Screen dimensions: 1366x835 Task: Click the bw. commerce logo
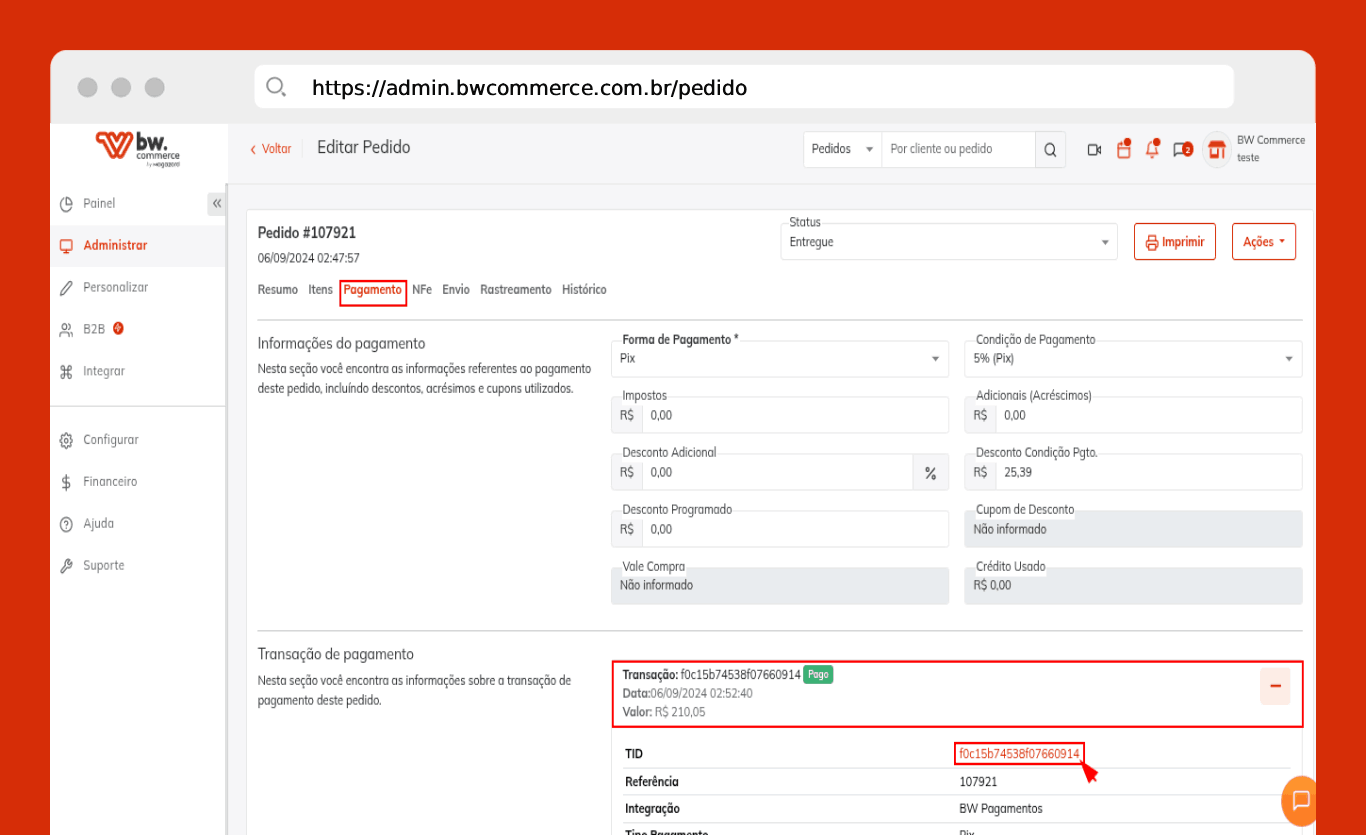coord(138,149)
